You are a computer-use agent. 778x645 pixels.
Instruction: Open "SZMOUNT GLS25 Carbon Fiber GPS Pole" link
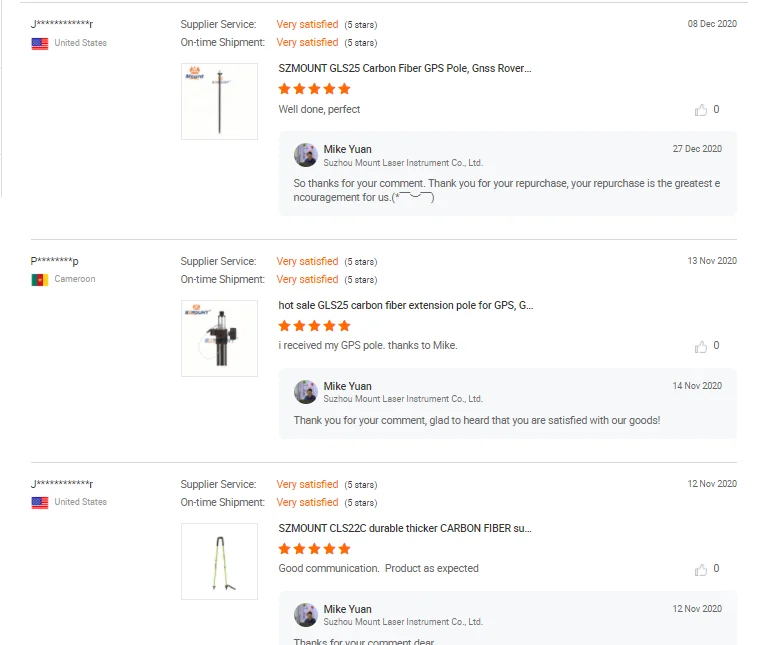[405, 68]
